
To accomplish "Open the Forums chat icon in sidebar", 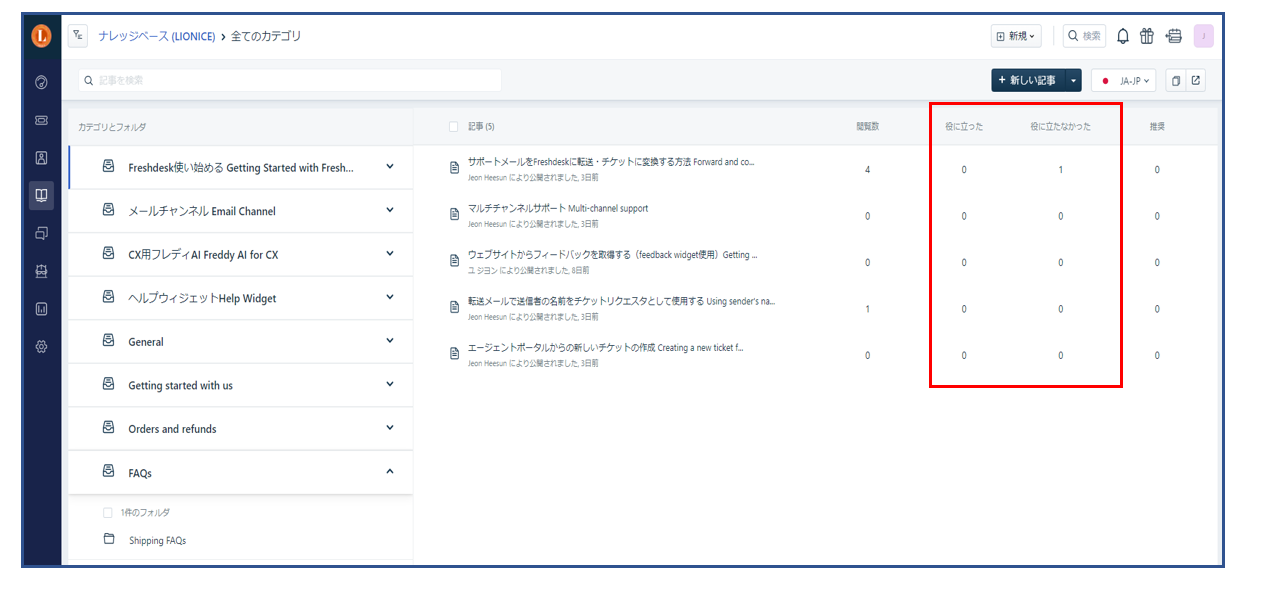I will [41, 233].
